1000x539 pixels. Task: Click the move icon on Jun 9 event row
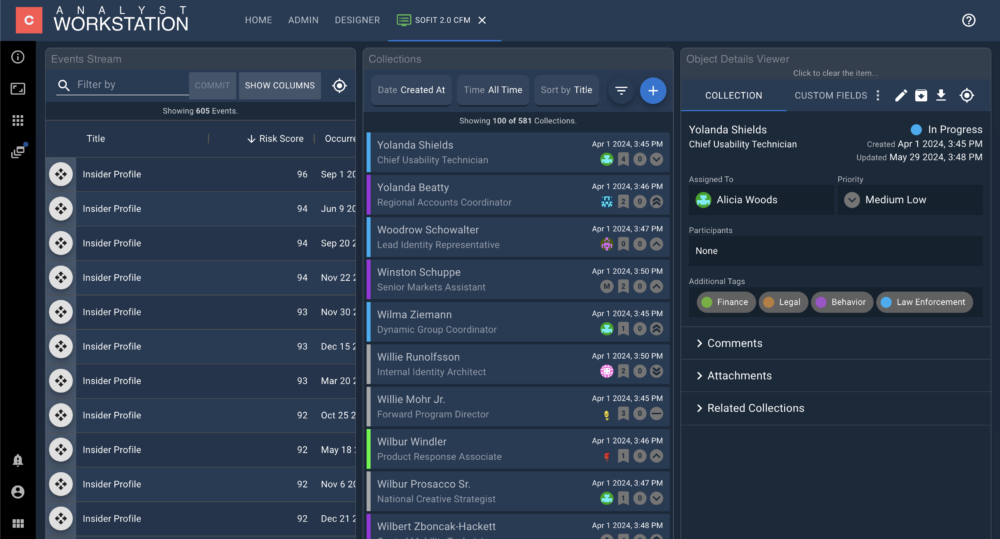click(61, 209)
